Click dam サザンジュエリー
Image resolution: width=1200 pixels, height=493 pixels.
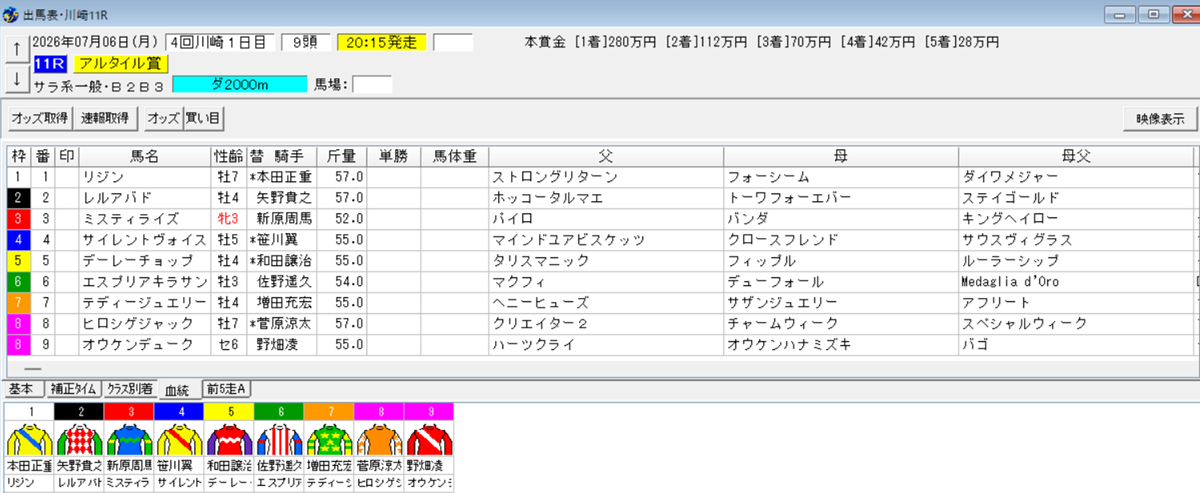[781, 301]
